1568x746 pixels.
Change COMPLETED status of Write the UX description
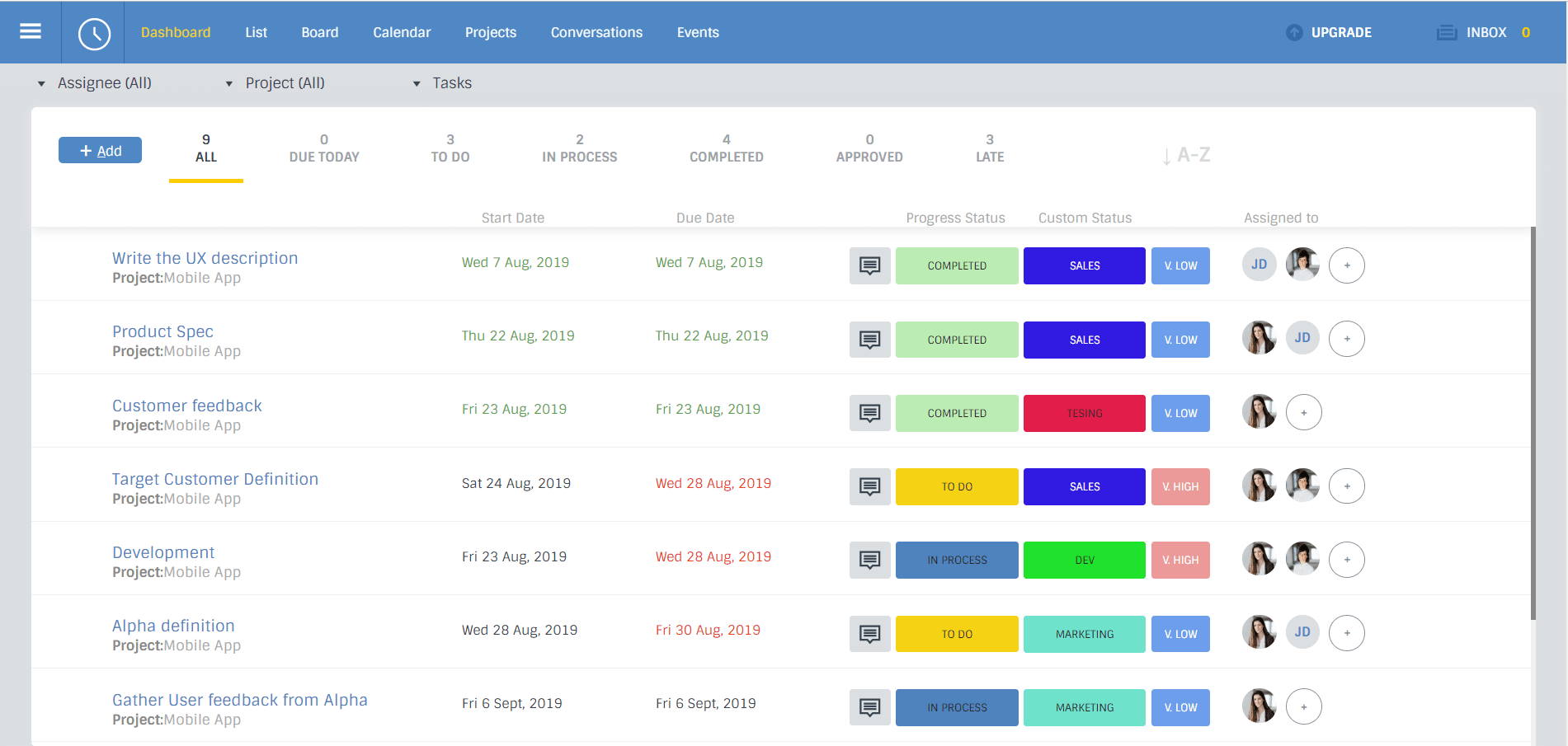click(x=957, y=266)
